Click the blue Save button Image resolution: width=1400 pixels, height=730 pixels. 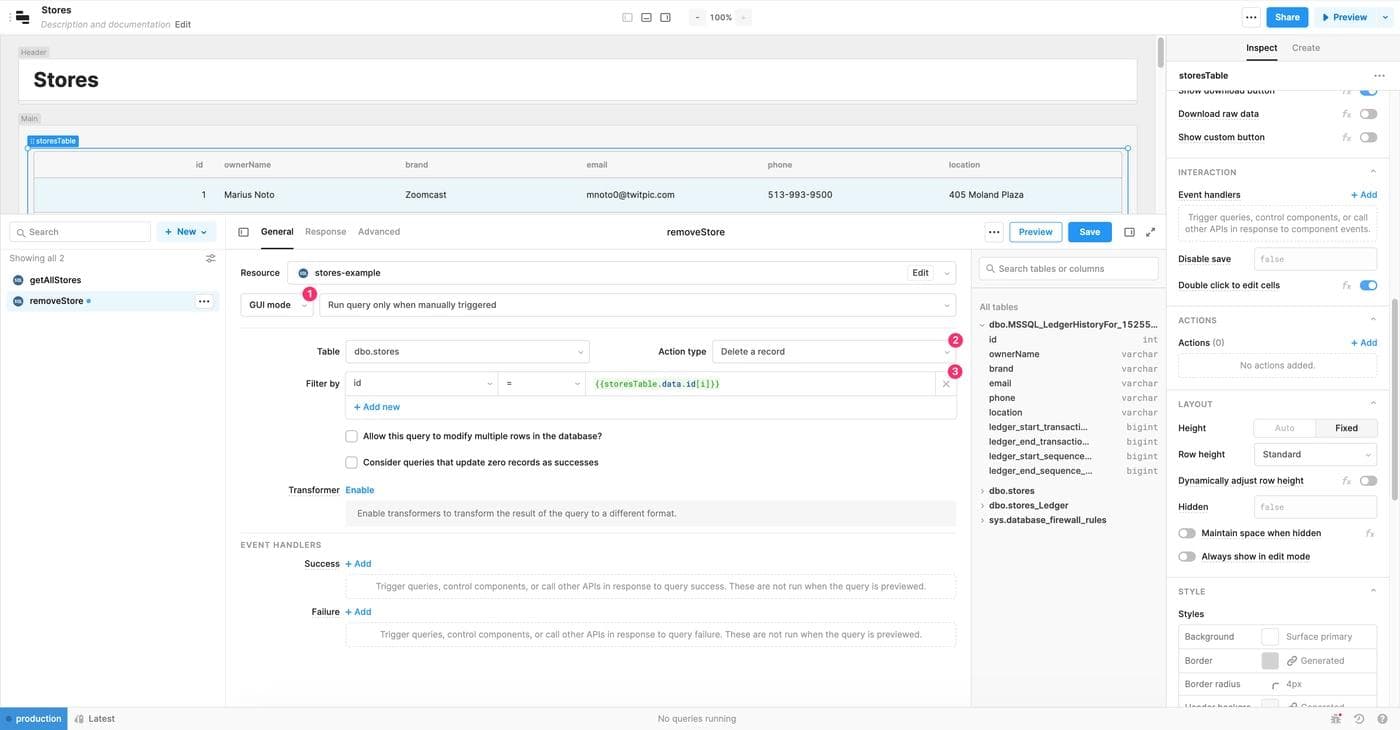(1089, 232)
